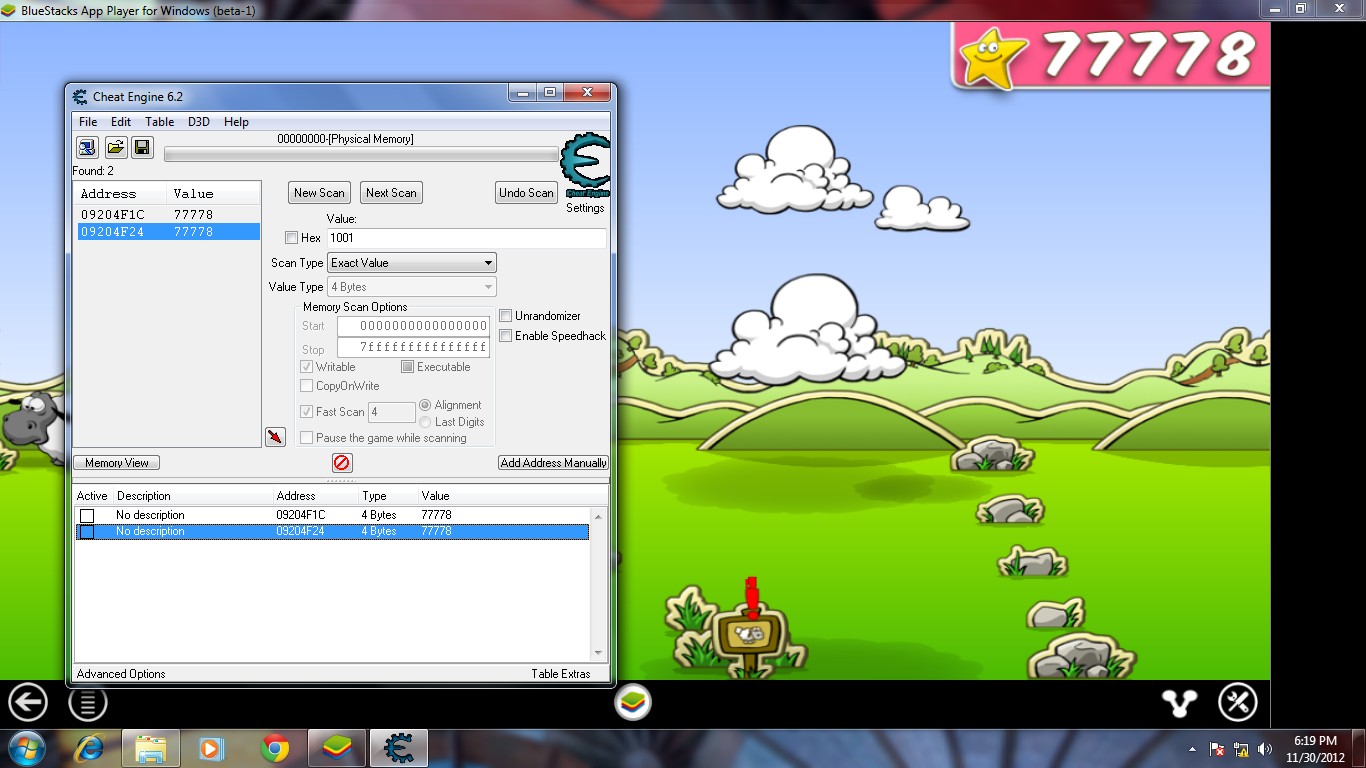Open the Scan Type dropdown
Image resolution: width=1366 pixels, height=768 pixels.
point(412,263)
